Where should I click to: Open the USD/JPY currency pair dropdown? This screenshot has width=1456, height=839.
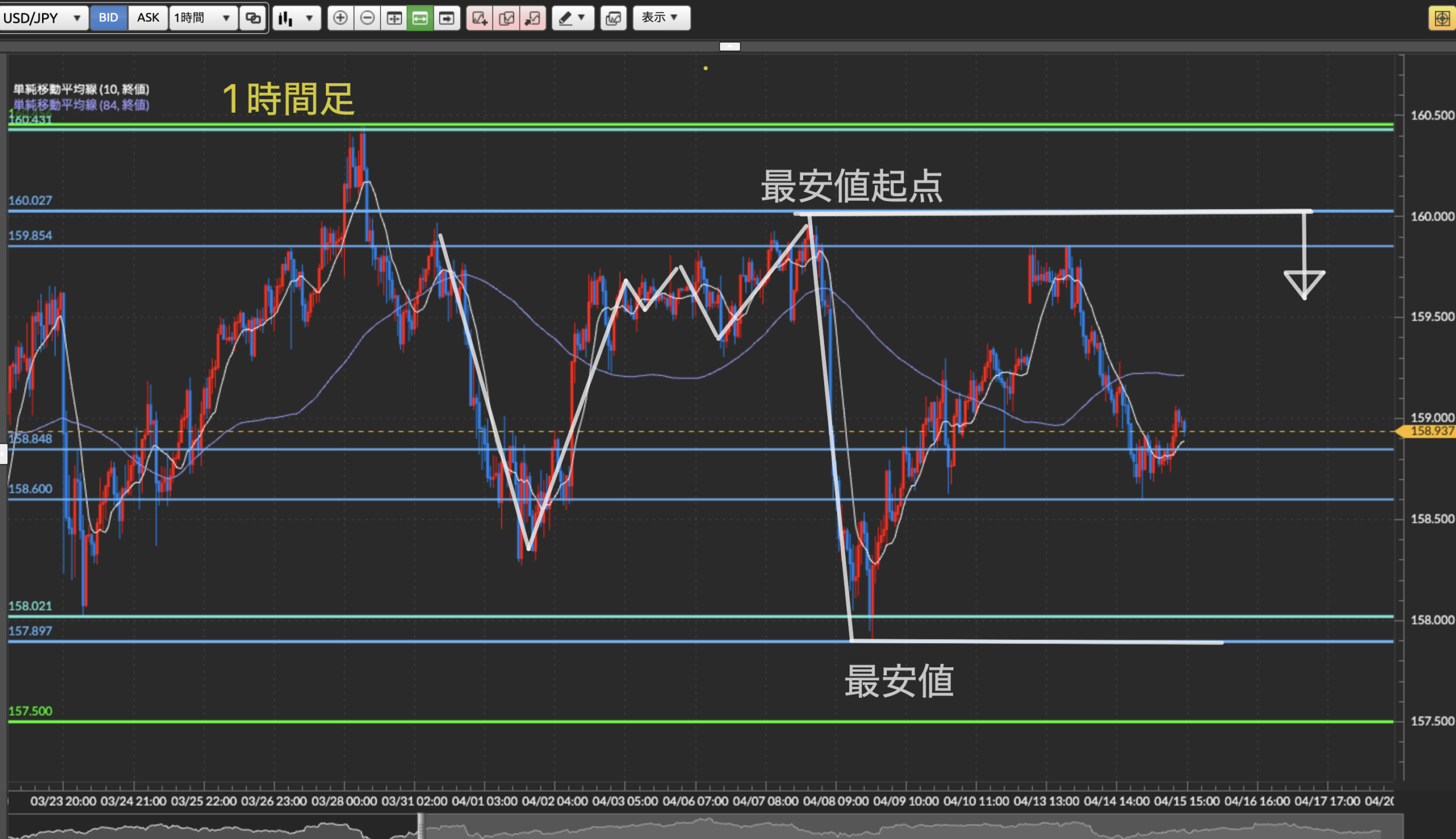[43, 18]
